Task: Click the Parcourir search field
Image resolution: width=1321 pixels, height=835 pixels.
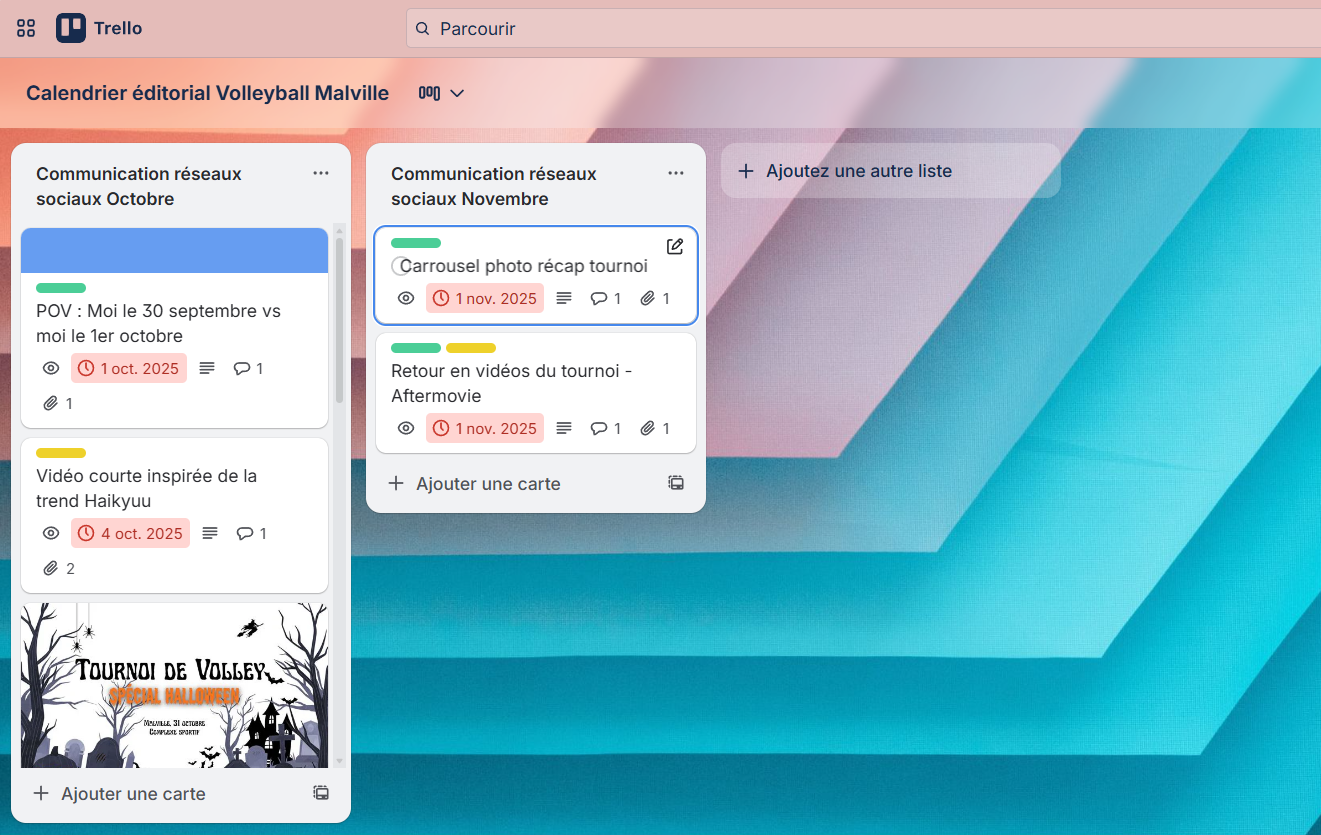Action: point(860,29)
